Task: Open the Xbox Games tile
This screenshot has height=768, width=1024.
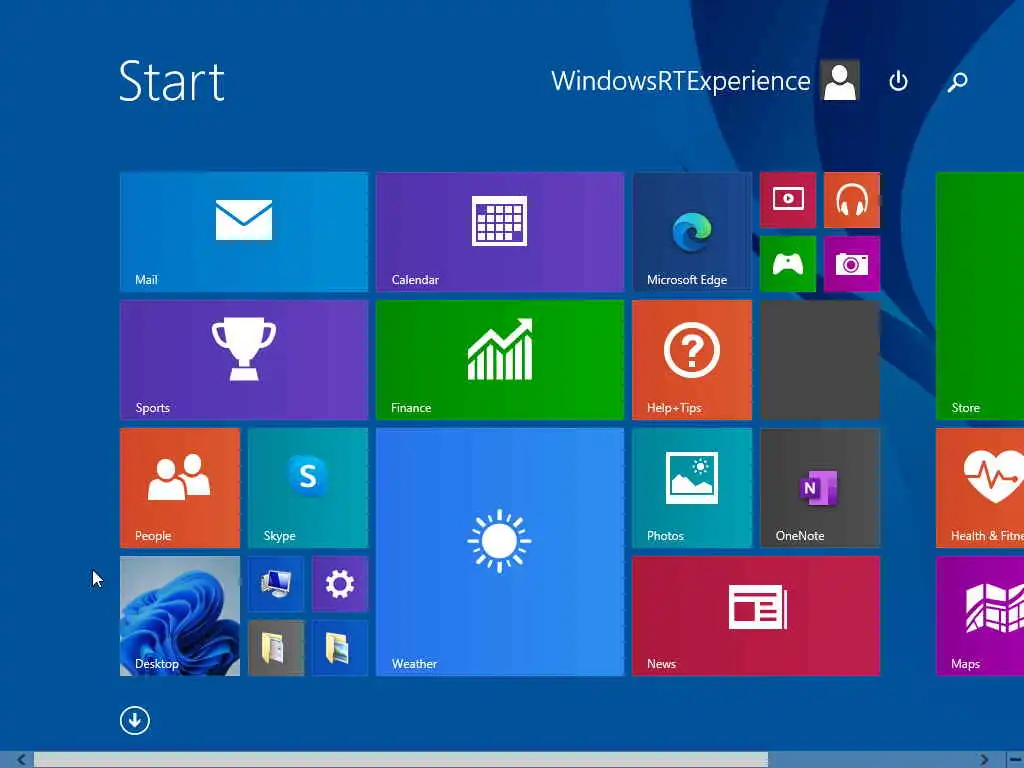Action: [788, 264]
